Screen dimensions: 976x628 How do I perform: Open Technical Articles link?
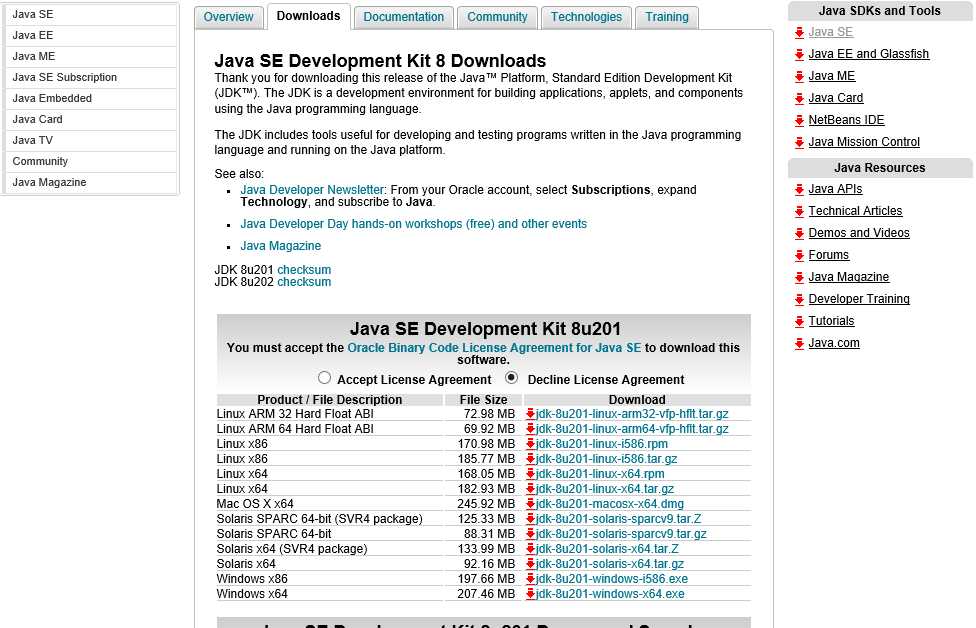click(x=855, y=211)
